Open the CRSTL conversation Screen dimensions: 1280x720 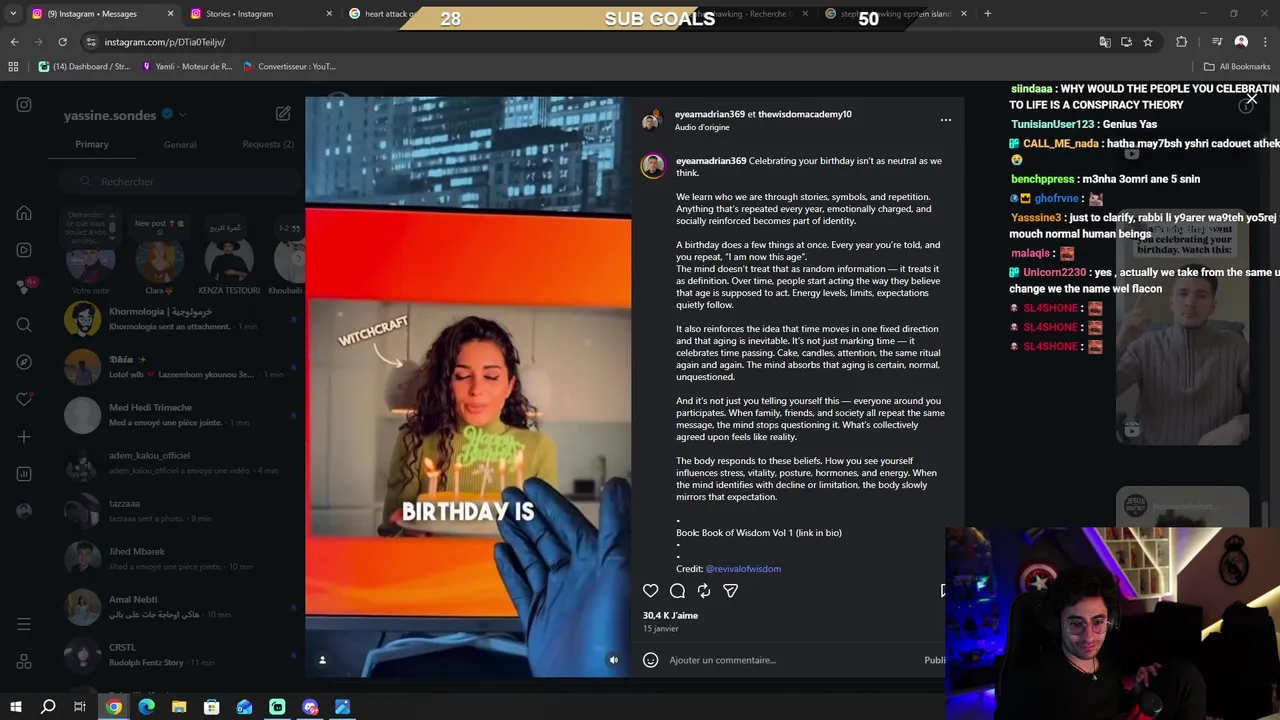[175, 655]
